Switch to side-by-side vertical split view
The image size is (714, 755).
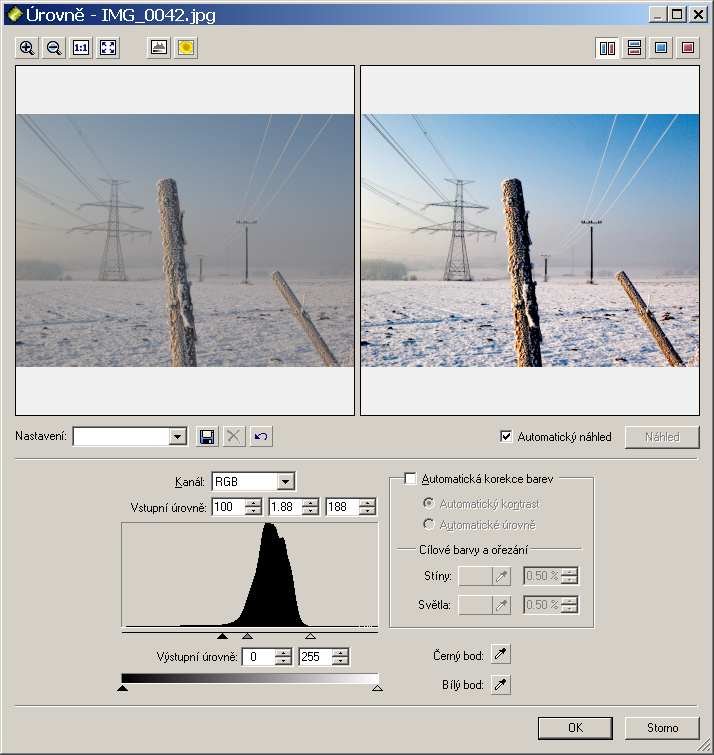click(608, 48)
